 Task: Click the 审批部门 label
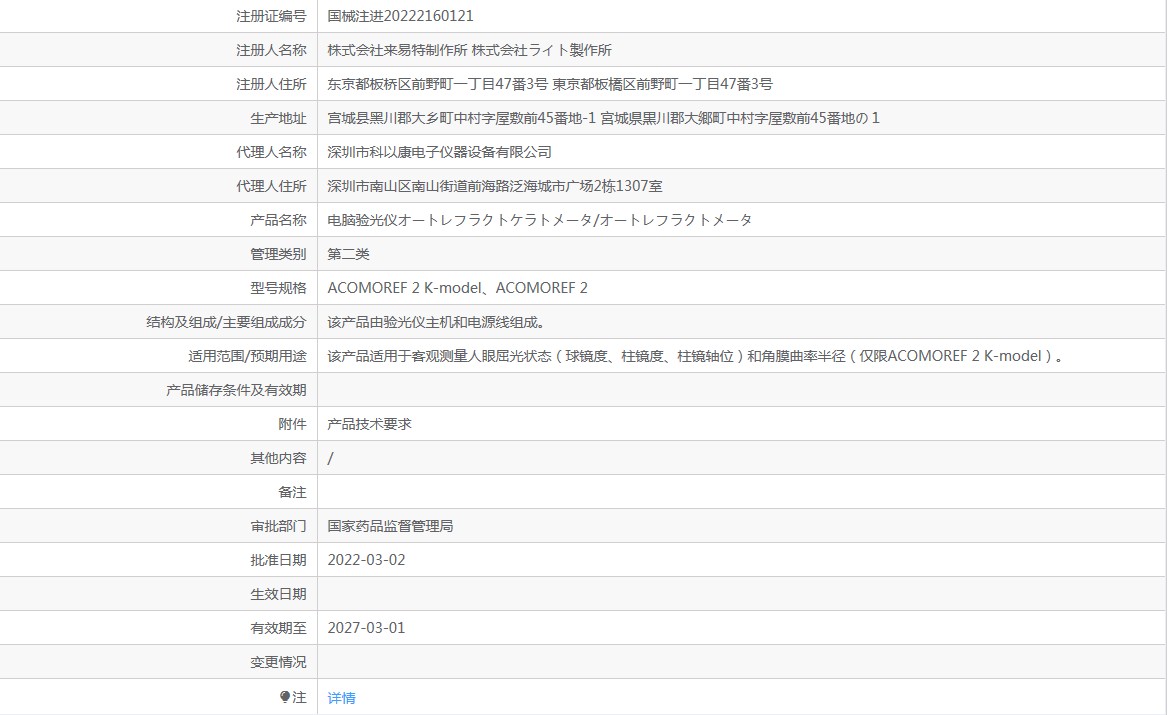click(278, 526)
